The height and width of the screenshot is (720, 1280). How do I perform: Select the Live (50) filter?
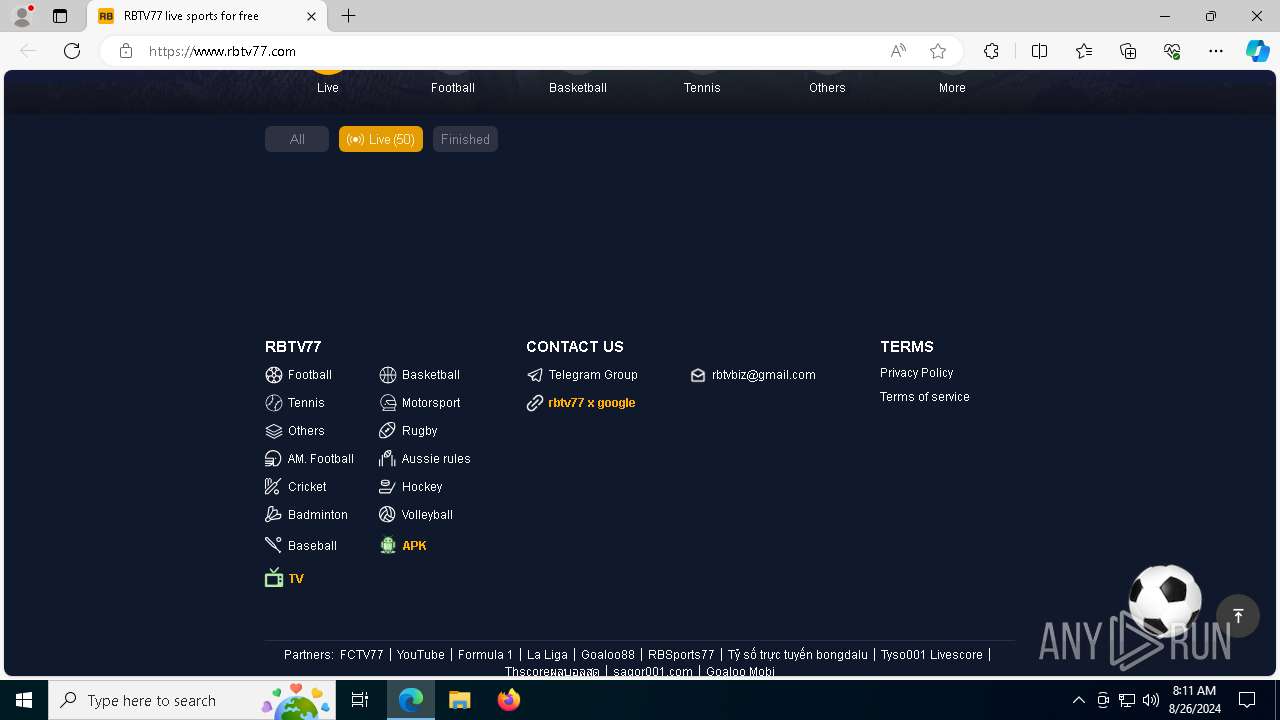381,139
